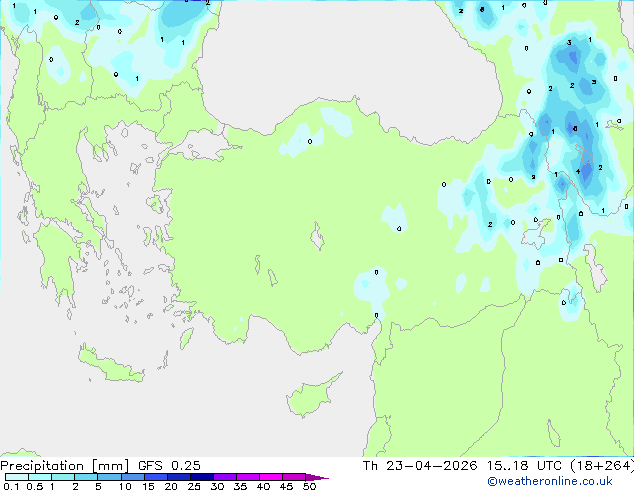
Task: Click the "Precipitation [mm]" title text
Action: 65,466
